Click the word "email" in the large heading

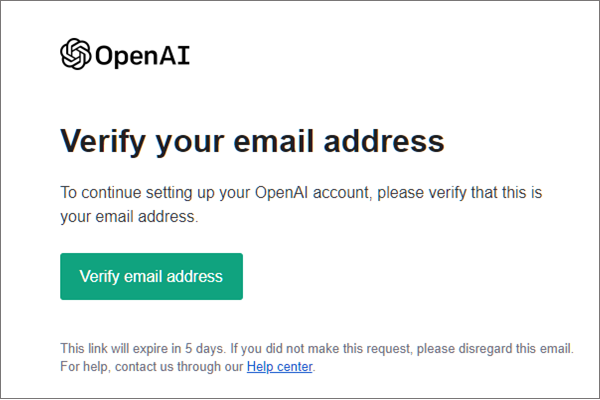coord(274,141)
